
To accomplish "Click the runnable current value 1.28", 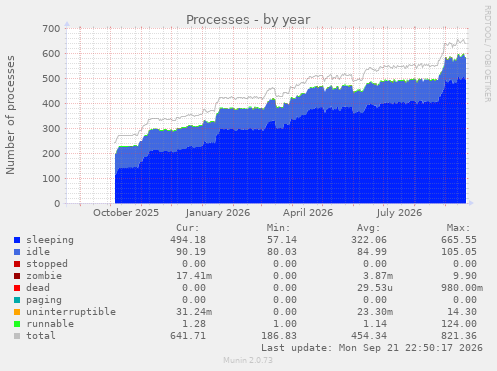I will pyautogui.click(x=194, y=324).
